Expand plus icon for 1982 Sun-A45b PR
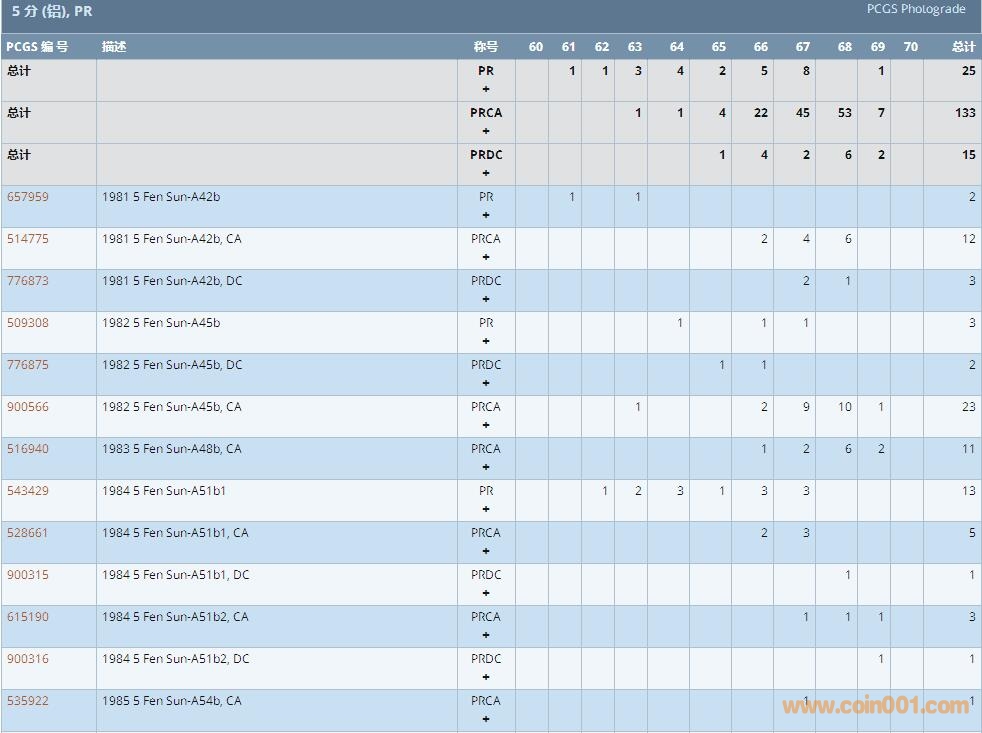 [486, 341]
